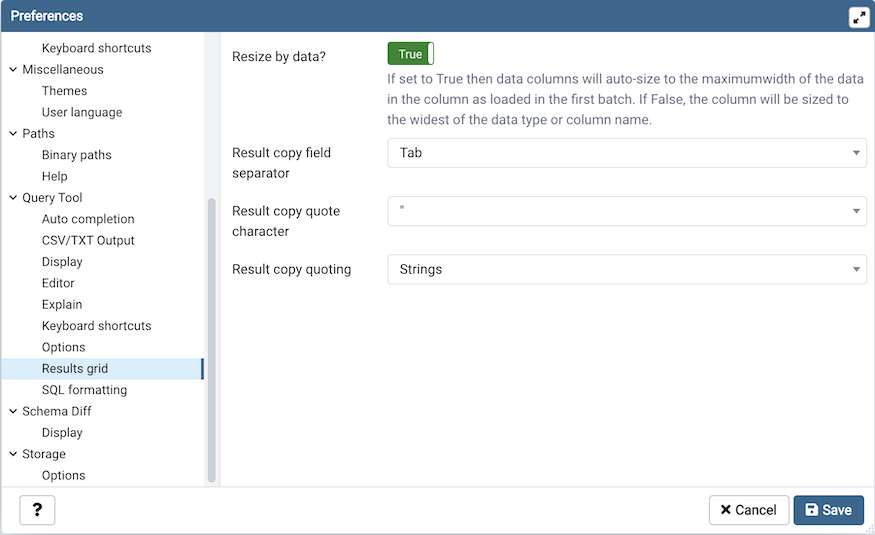Viewport: 875px width, 535px height.
Task: Collapse the Paths tree node
Action: (x=13, y=134)
